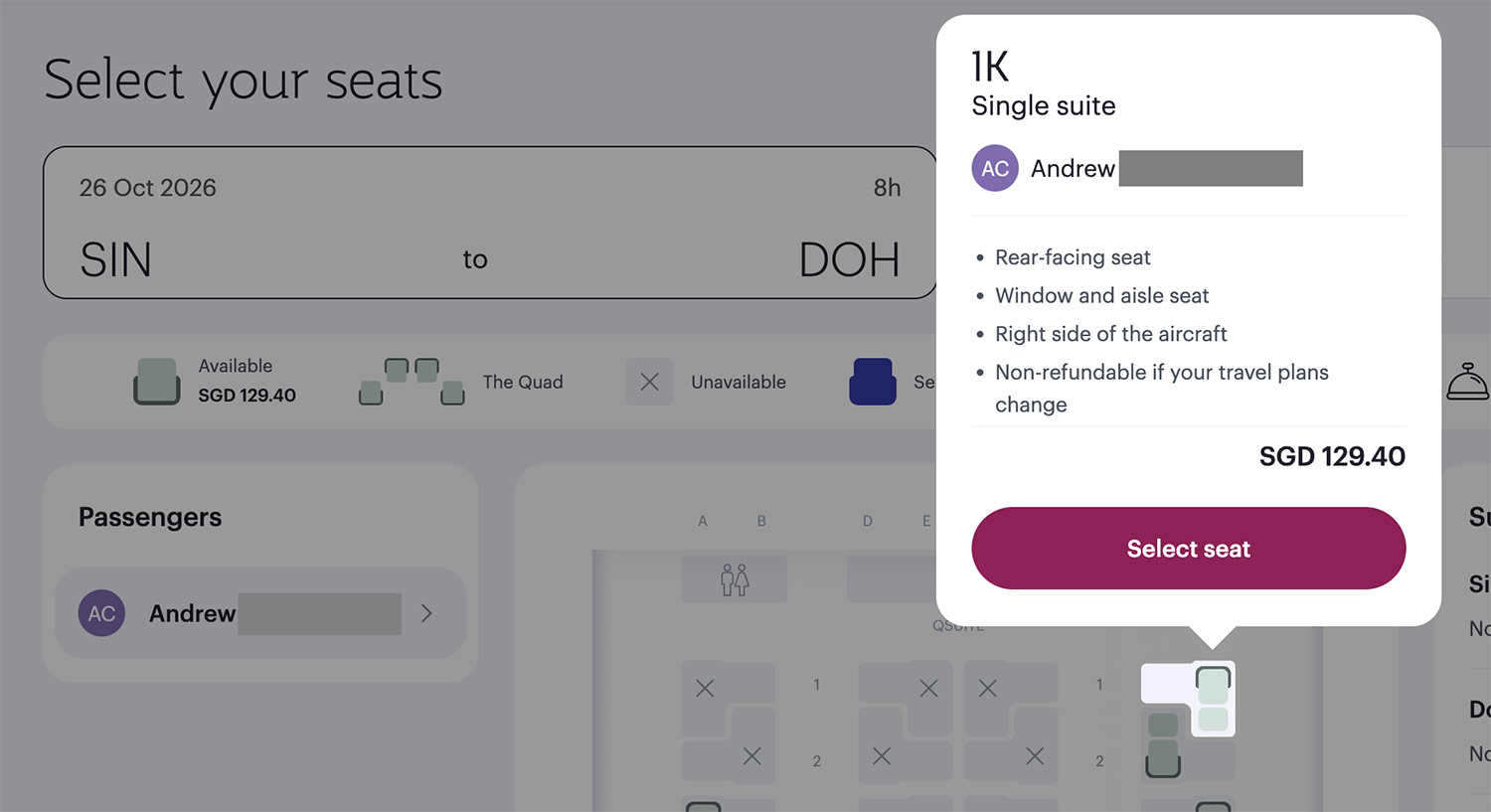Click the Available seat legend icon

pyautogui.click(x=156, y=382)
